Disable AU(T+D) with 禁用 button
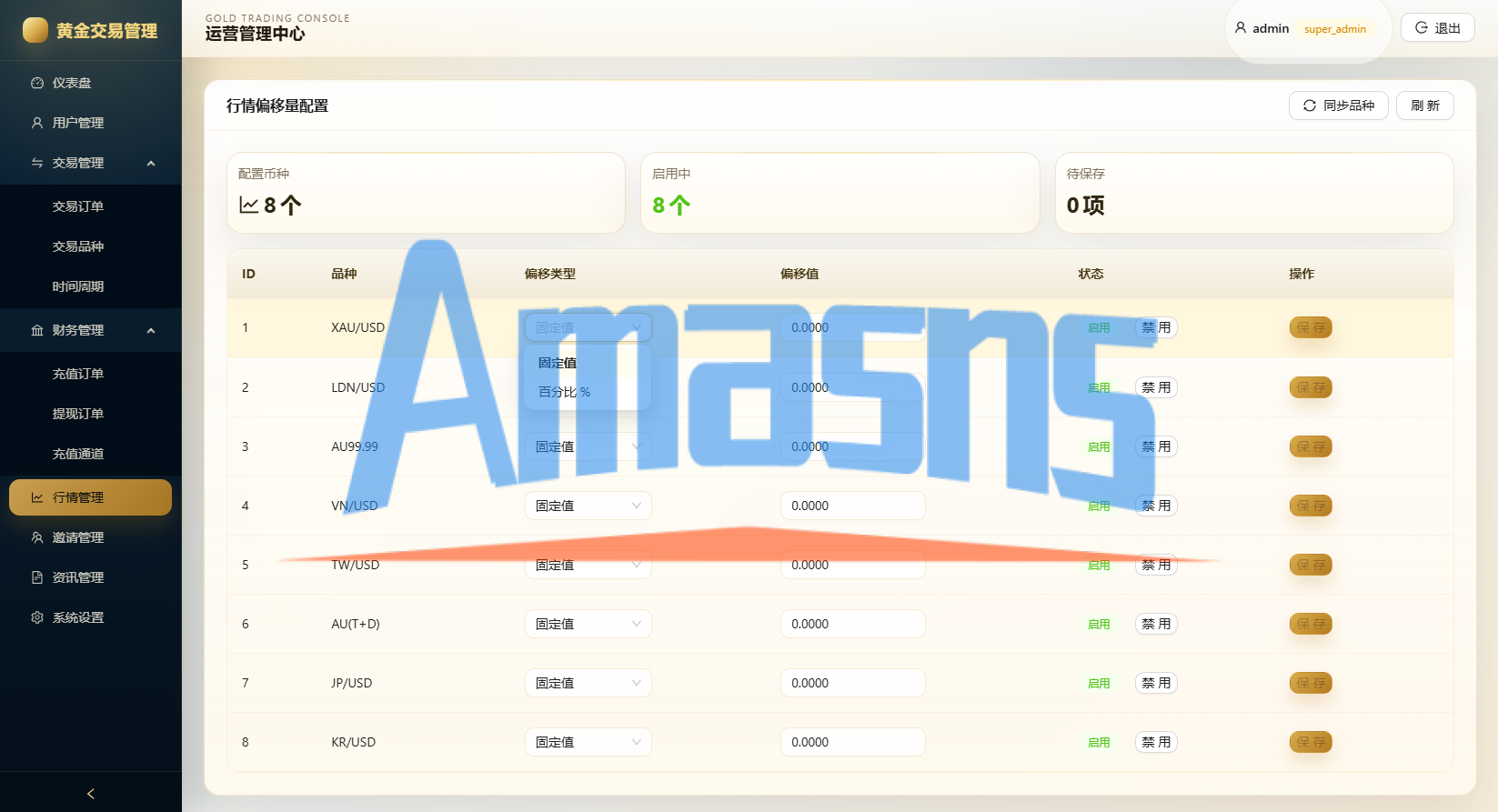The height and width of the screenshot is (812, 1498). point(1156,624)
